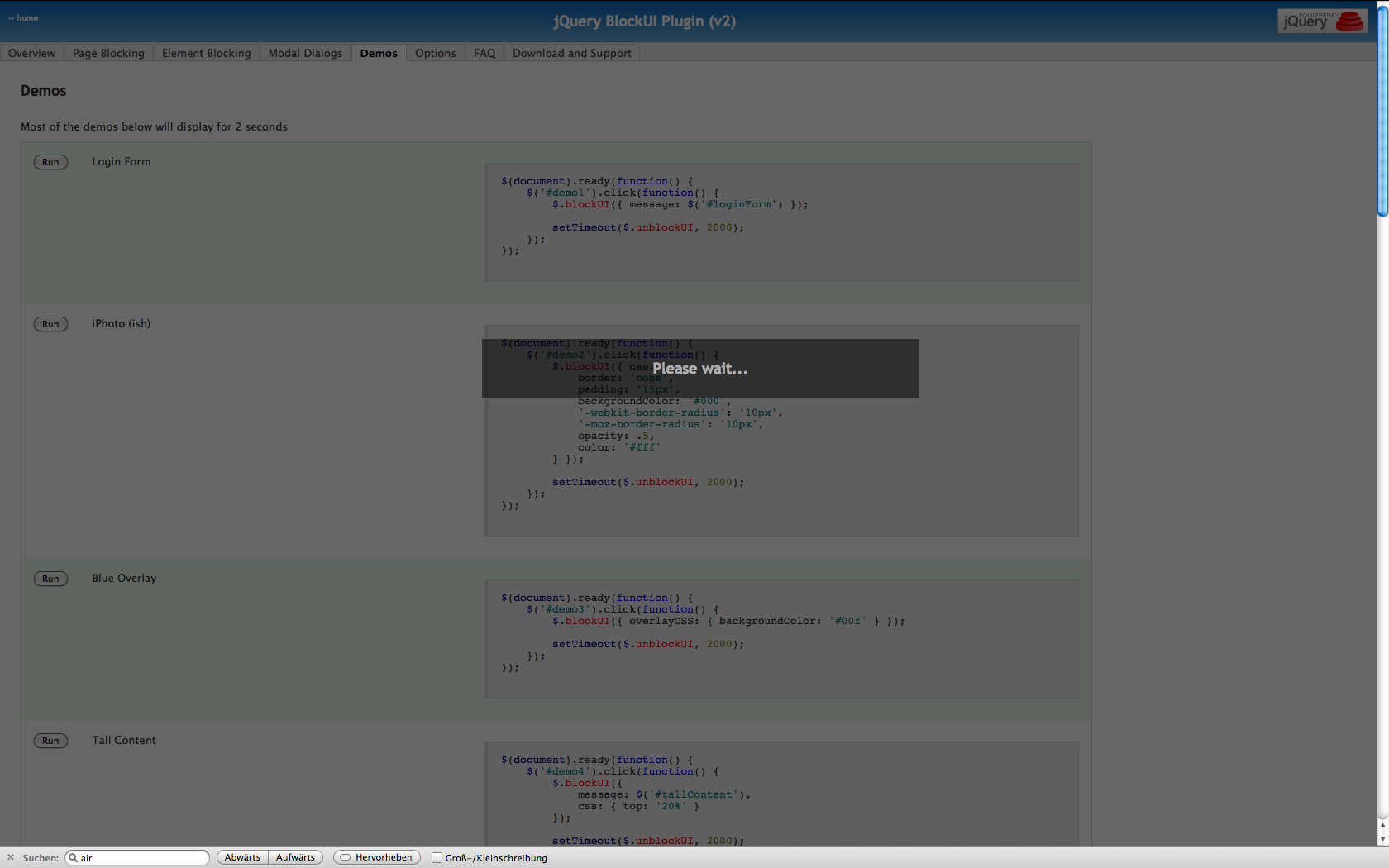Enable the Groß-/Kleinschreibung checkbox
Viewport: 1389px width, 868px height.
click(437, 858)
